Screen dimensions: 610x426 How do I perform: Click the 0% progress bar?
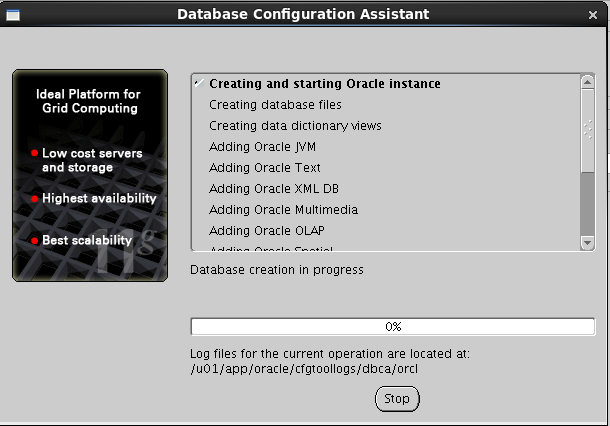tap(393, 326)
